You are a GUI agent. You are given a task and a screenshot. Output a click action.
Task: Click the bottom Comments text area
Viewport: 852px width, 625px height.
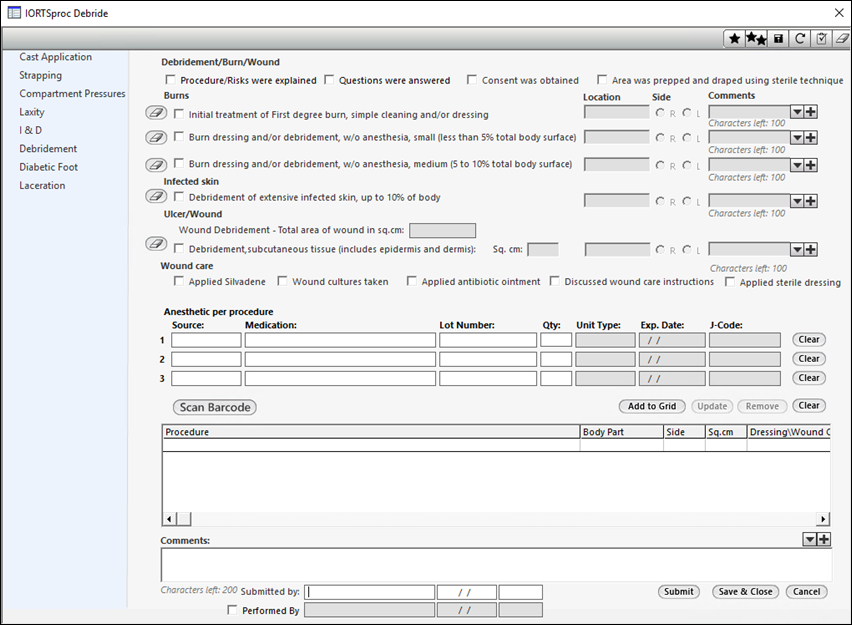[496, 564]
